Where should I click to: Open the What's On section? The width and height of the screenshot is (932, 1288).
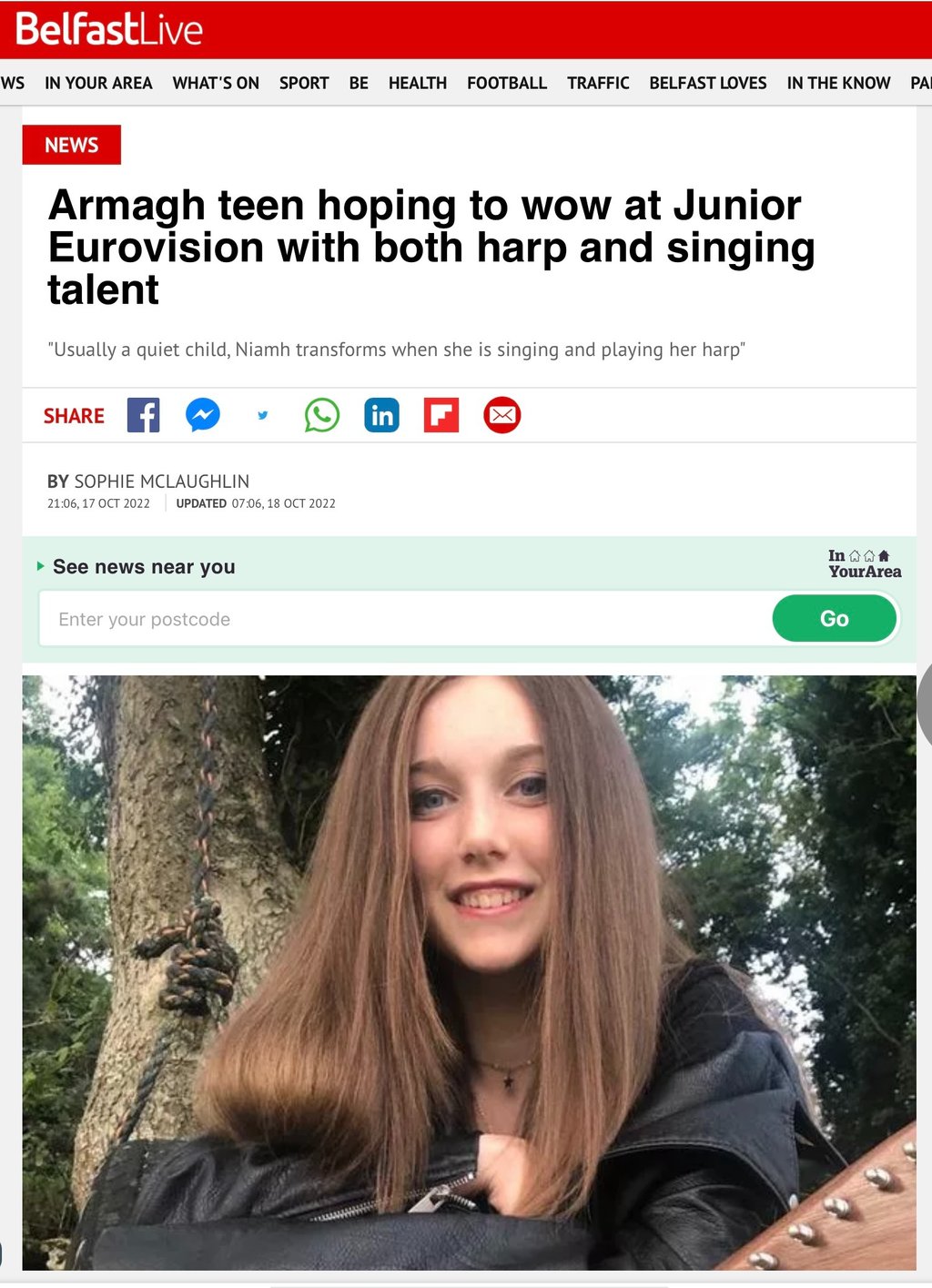(x=216, y=83)
